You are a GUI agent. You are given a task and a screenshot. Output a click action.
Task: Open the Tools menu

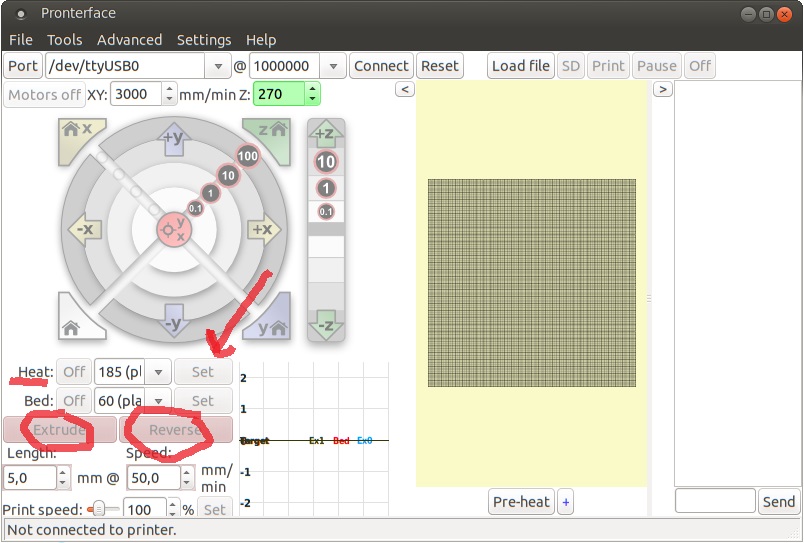coord(65,40)
